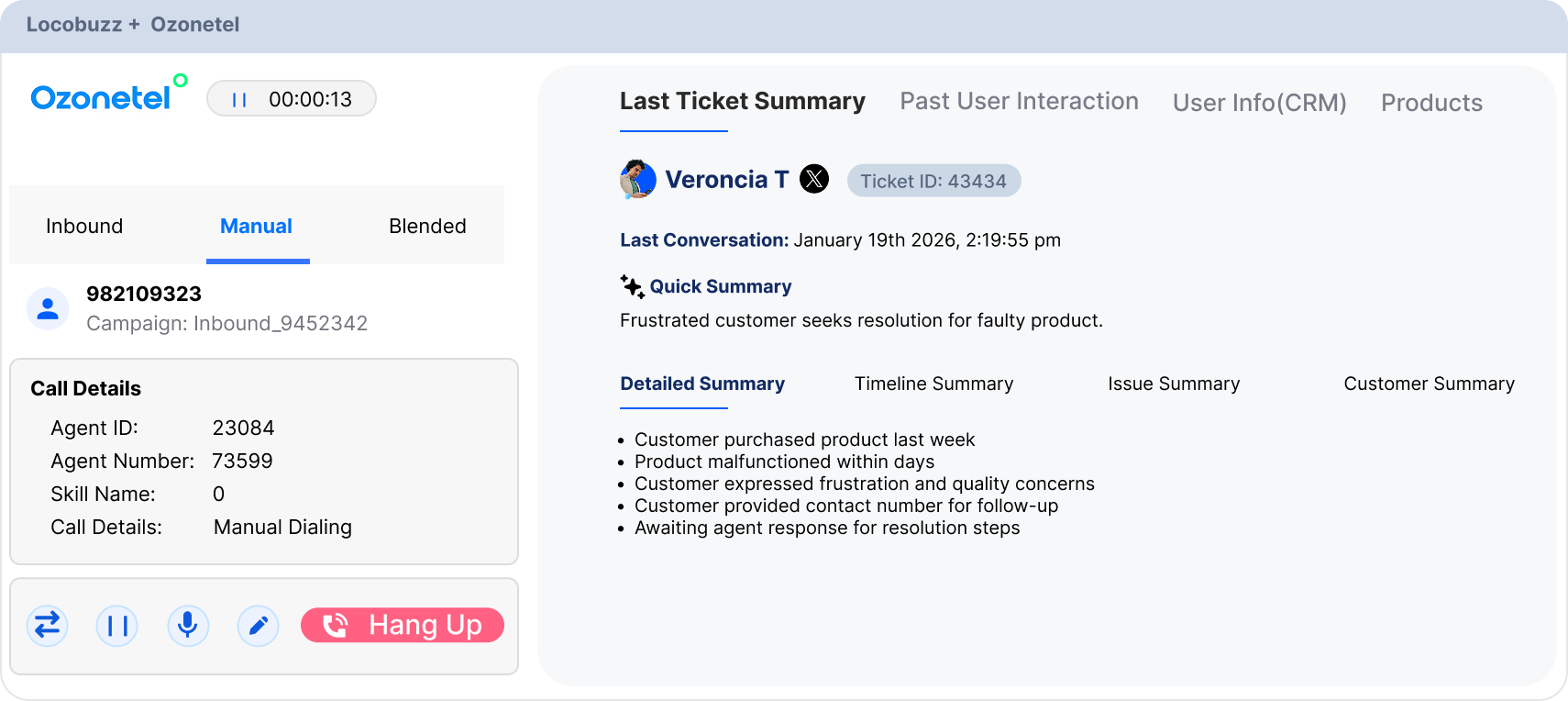Screen dimensions: 1568x701
Task: Pause the call timer at 00:00:13
Action: [x=239, y=100]
